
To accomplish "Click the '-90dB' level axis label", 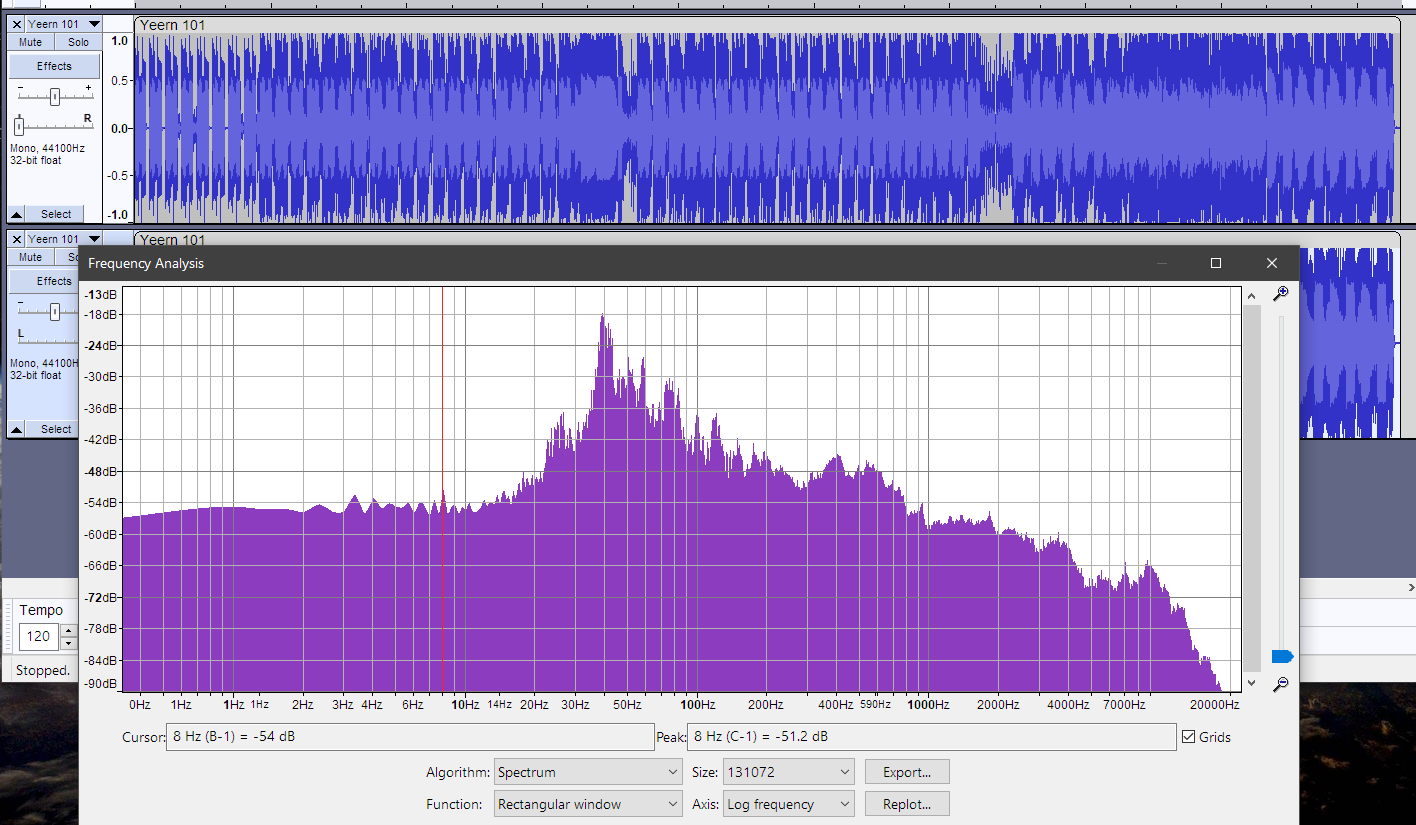I will pyautogui.click(x=101, y=684).
